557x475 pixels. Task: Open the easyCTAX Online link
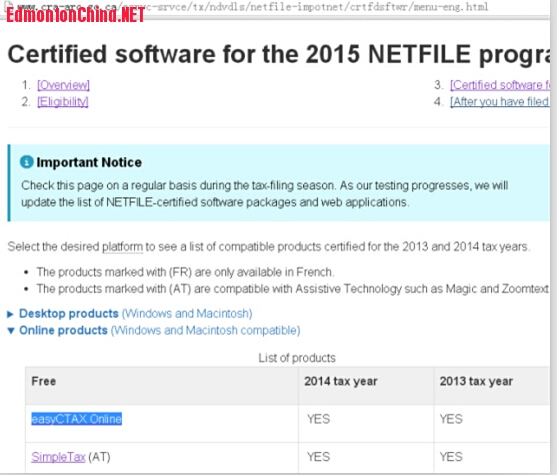tap(76, 419)
